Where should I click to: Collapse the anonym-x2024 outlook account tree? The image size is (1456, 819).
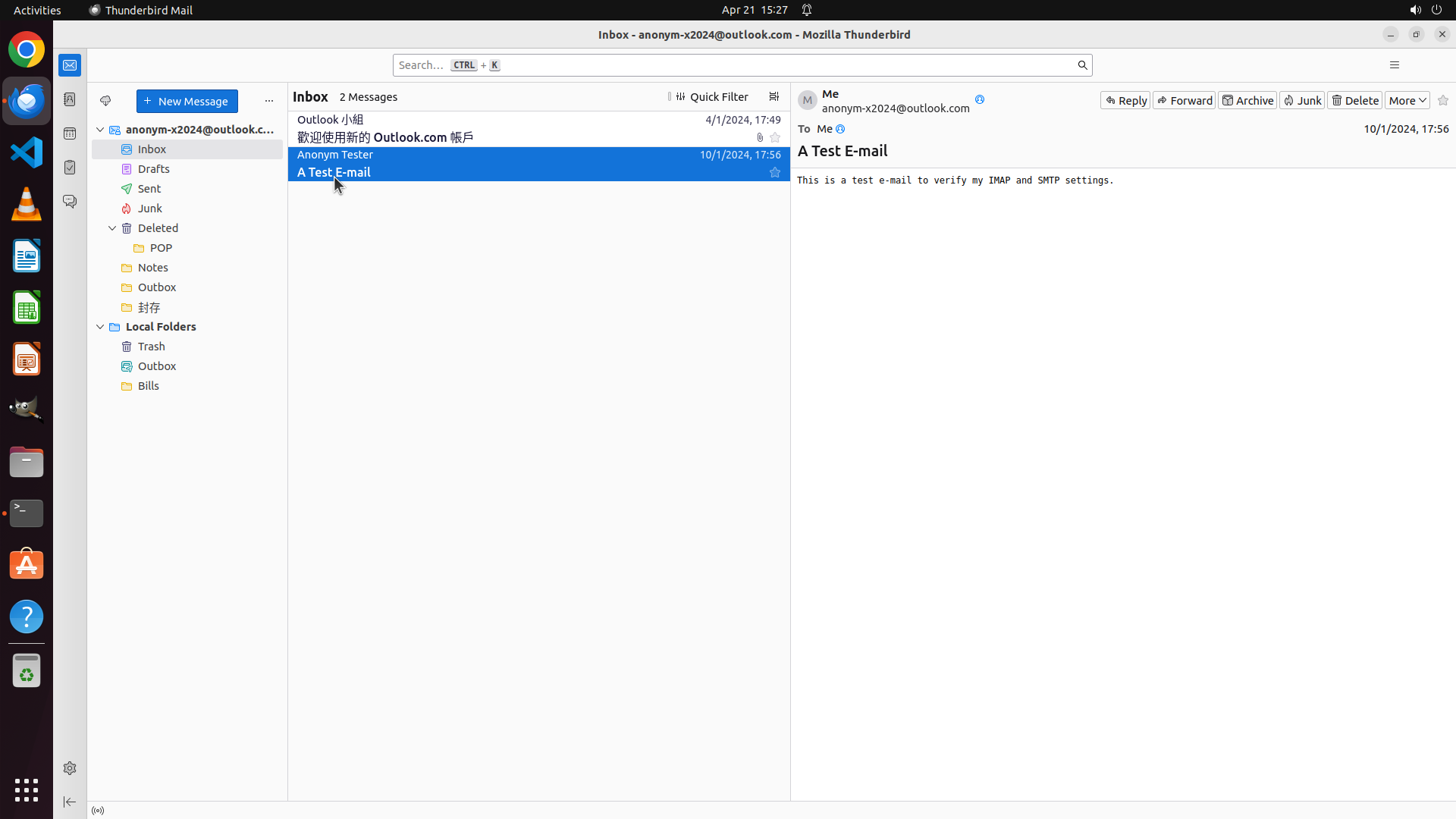click(100, 130)
